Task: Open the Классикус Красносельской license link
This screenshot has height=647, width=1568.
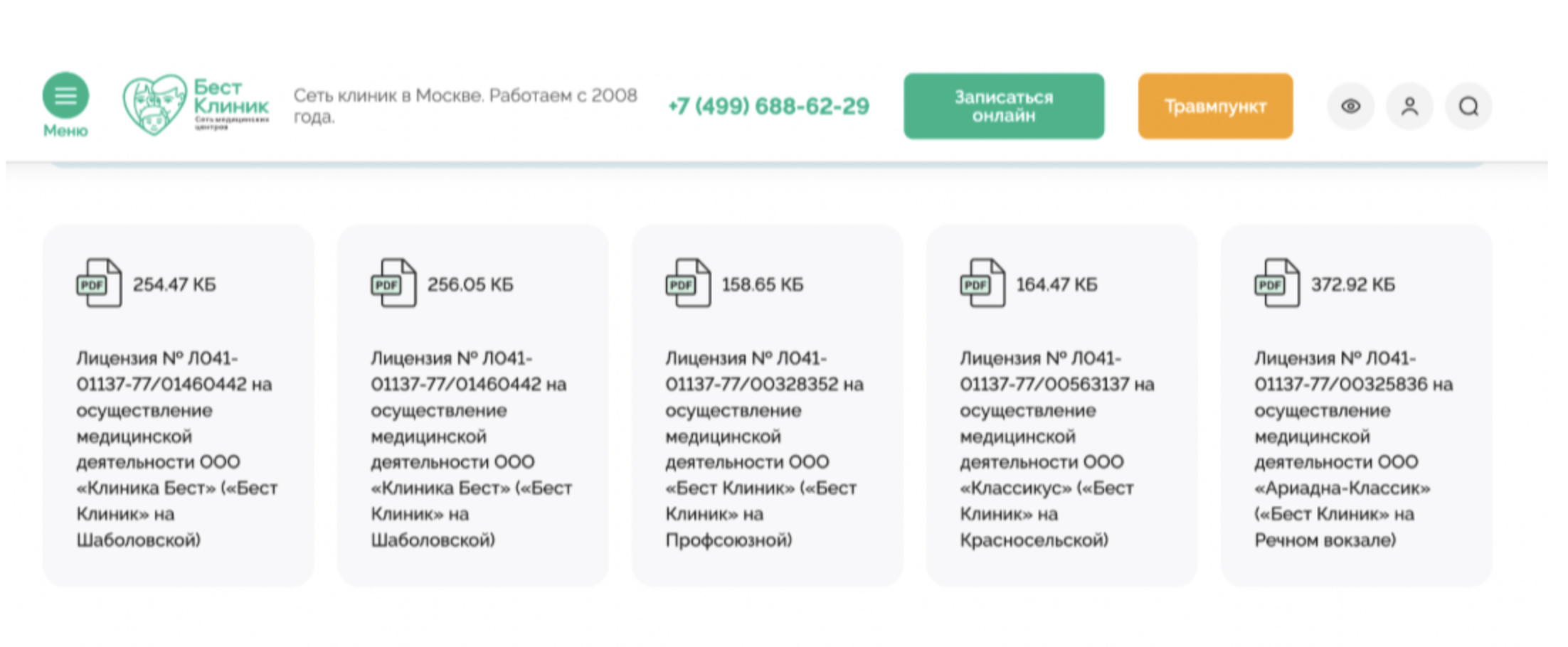Action: (1057, 449)
